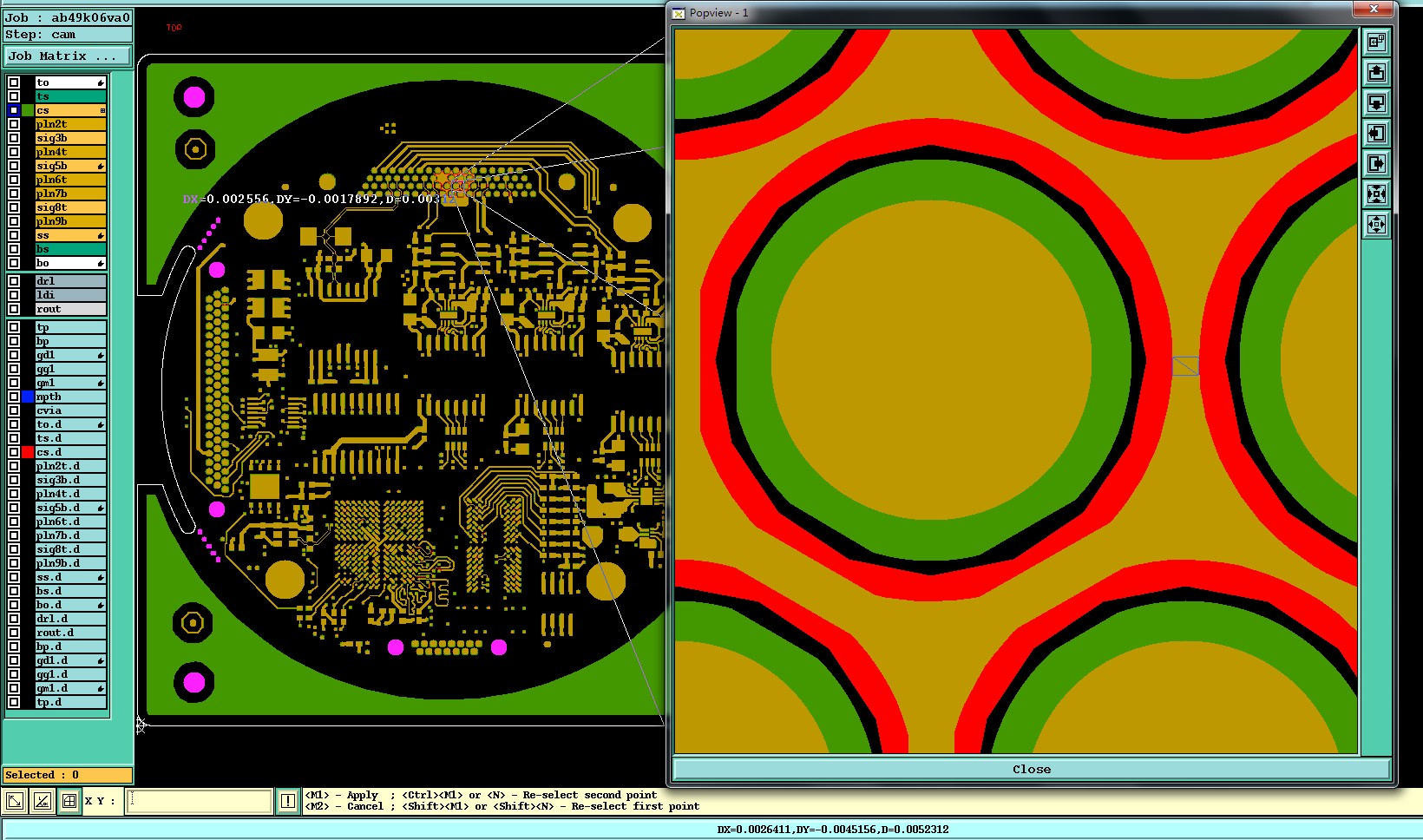Click the Step: cam label
Viewport: 1423px width, 840px height.
click(x=68, y=35)
